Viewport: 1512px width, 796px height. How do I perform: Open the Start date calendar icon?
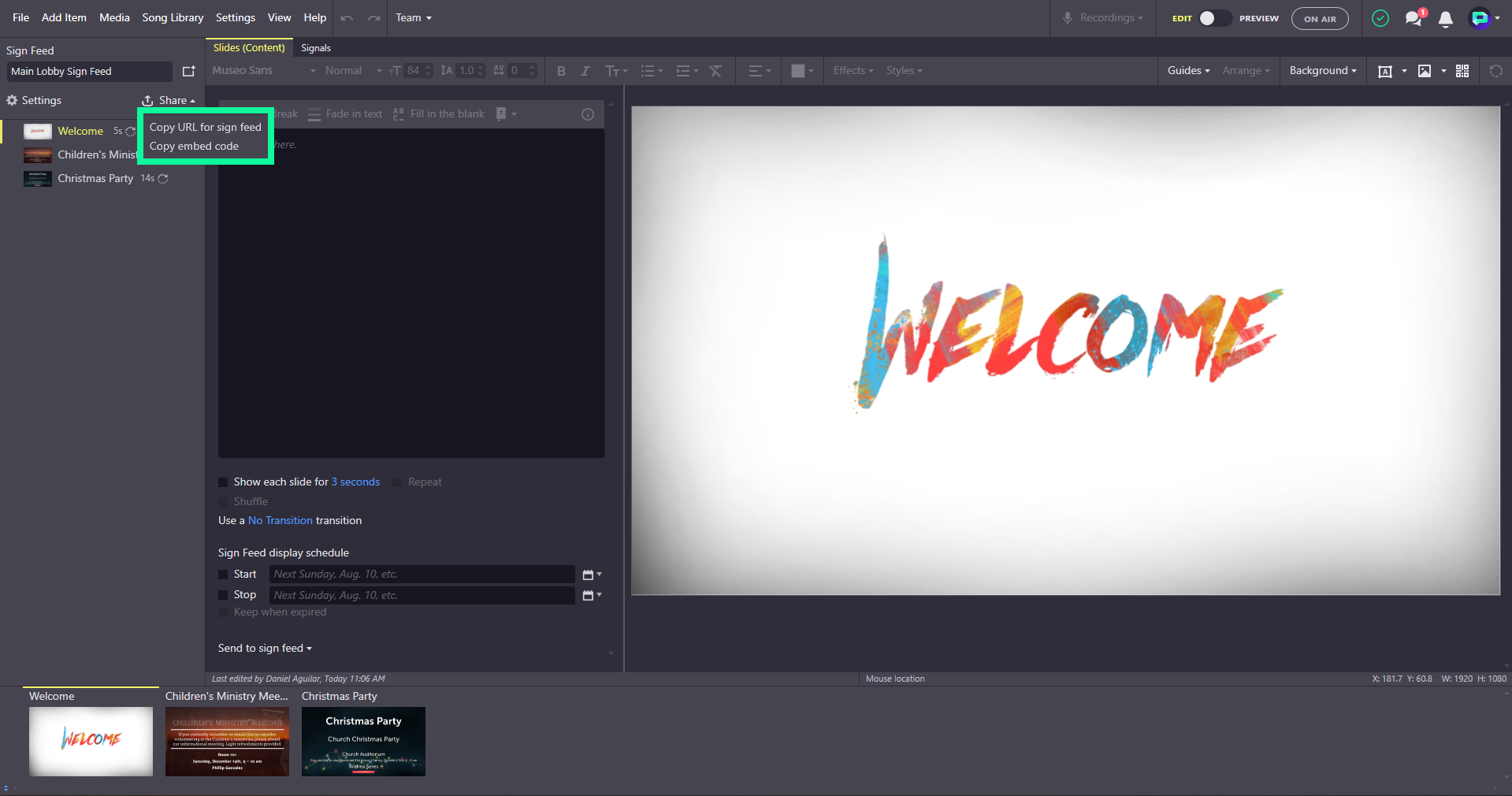592,575
